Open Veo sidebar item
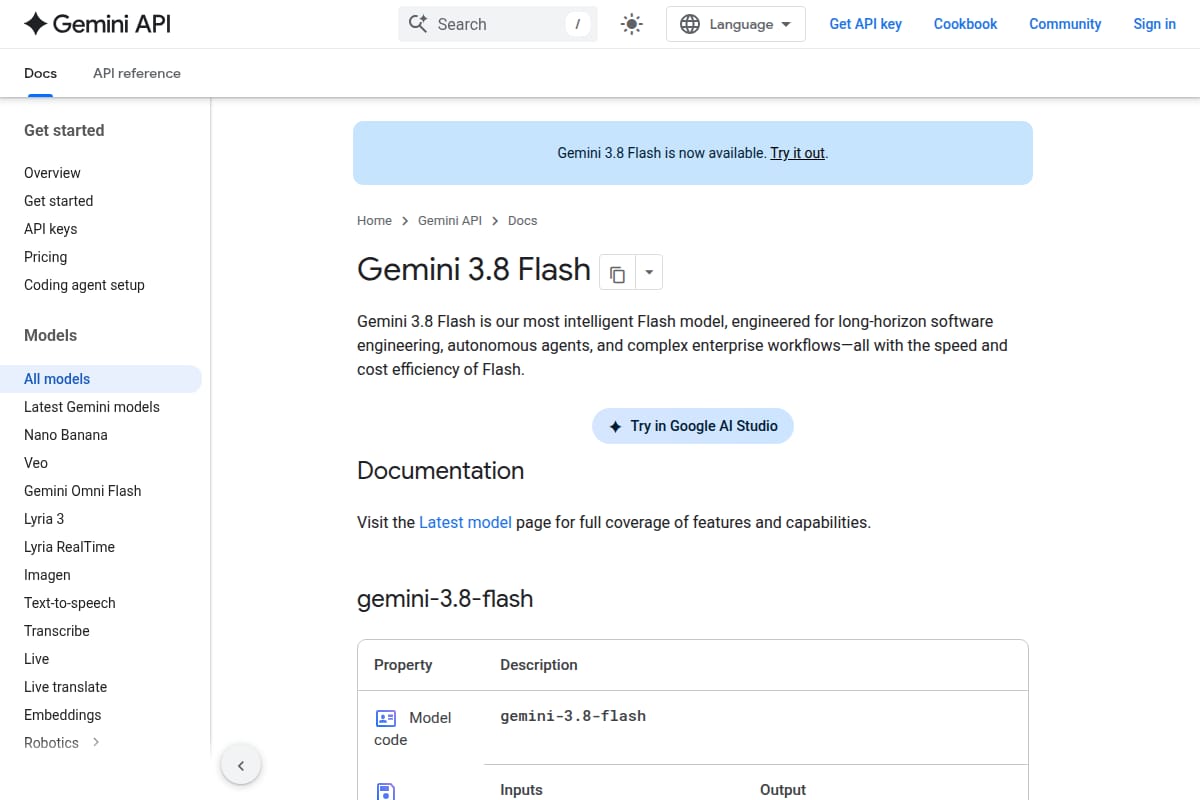This screenshot has height=800, width=1200. tap(36, 463)
